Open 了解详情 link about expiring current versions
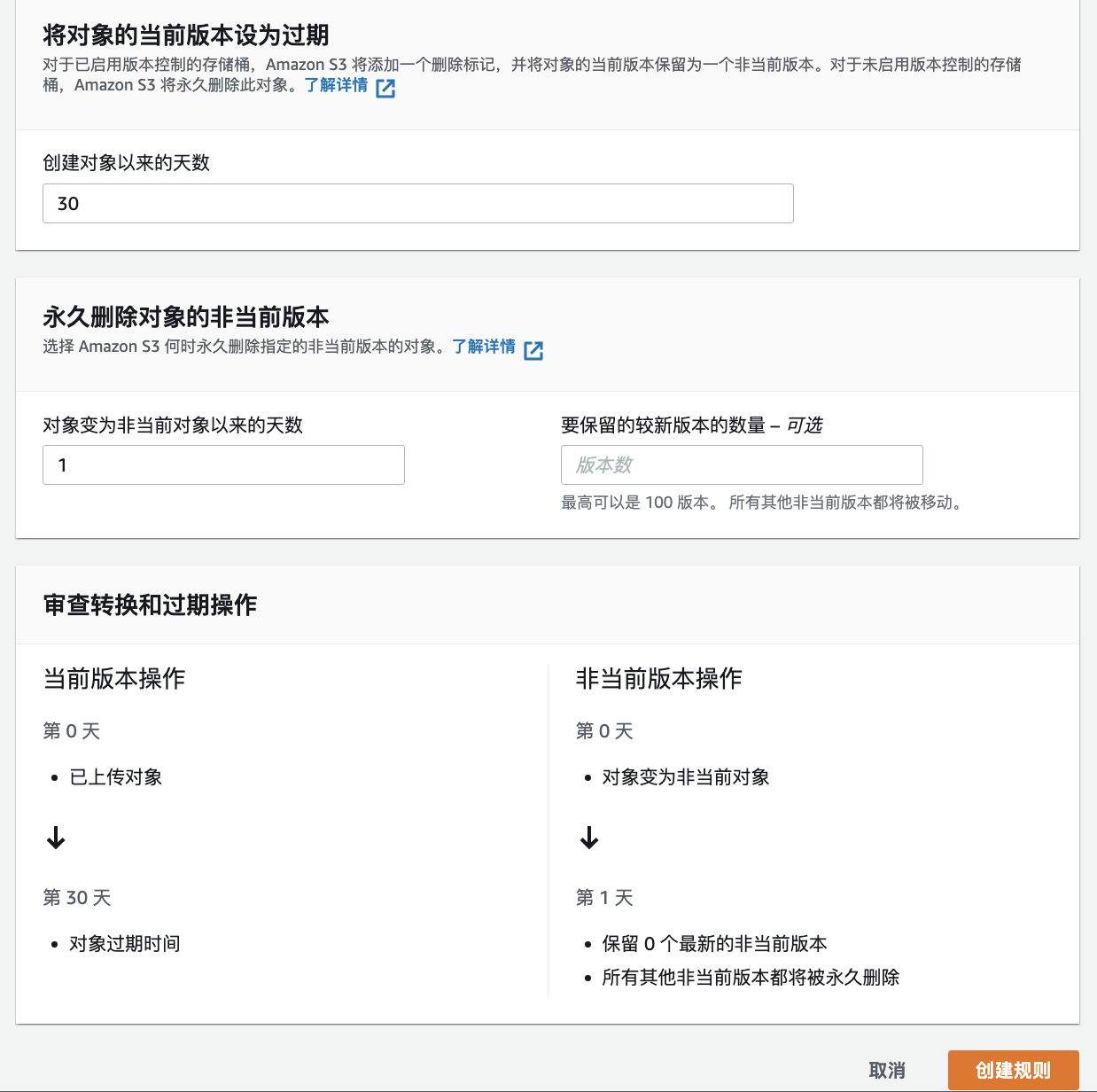The width and height of the screenshot is (1097, 1092). pyautogui.click(x=336, y=86)
